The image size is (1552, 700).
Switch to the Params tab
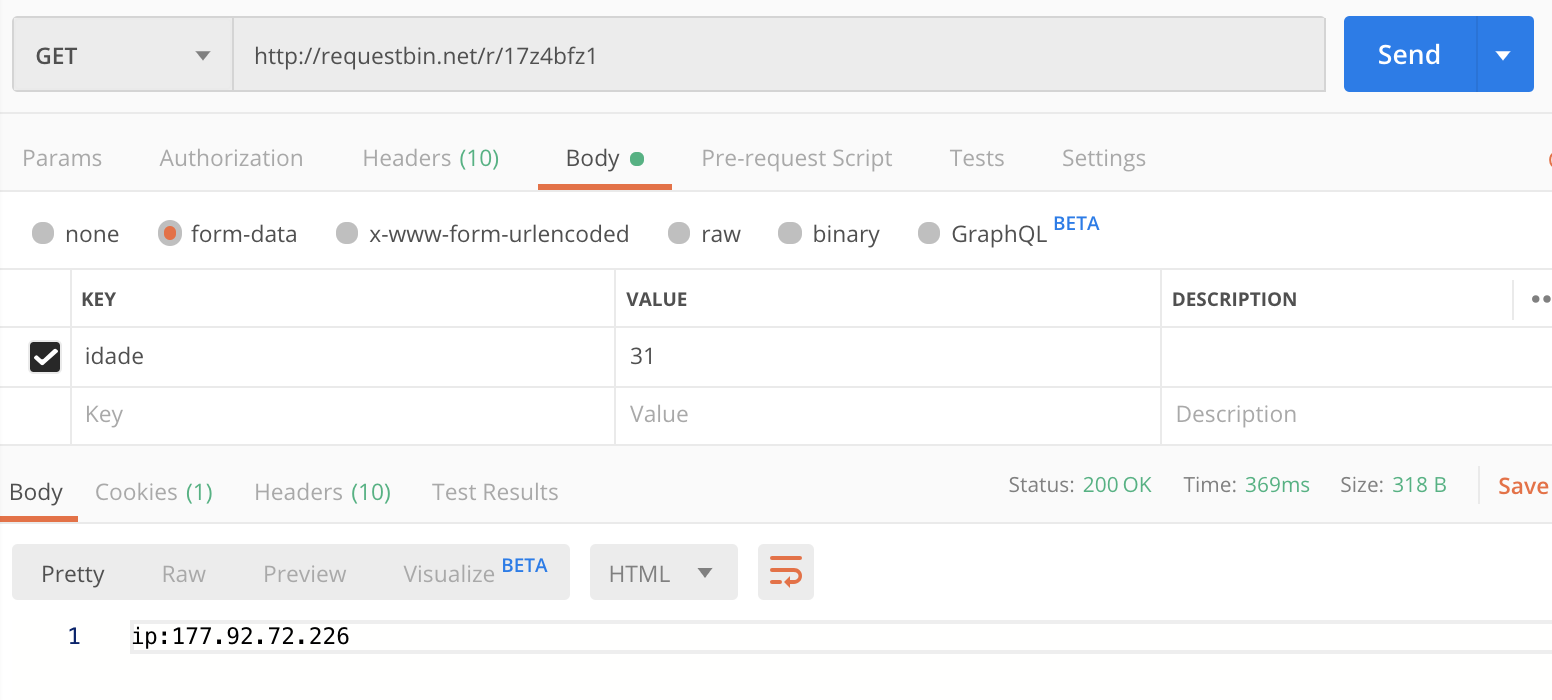(62, 158)
